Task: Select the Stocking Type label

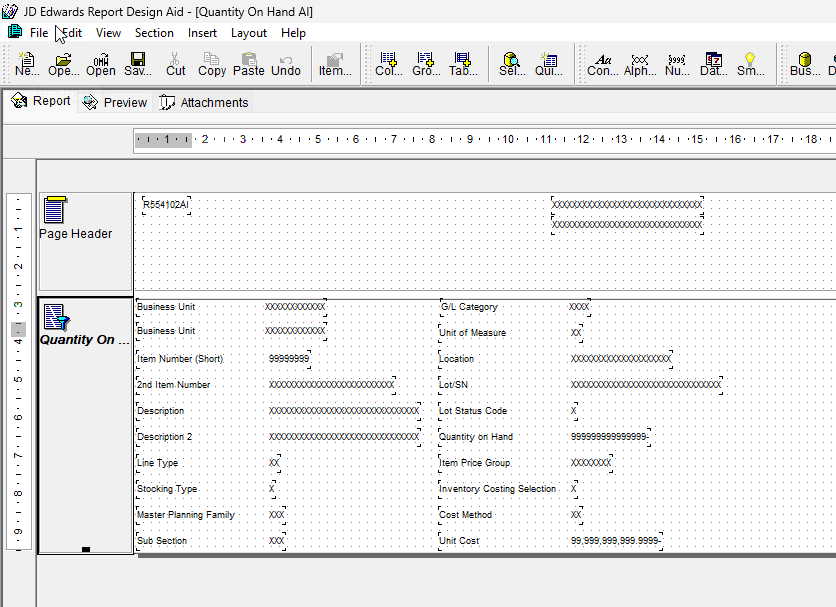Action: [x=167, y=489]
